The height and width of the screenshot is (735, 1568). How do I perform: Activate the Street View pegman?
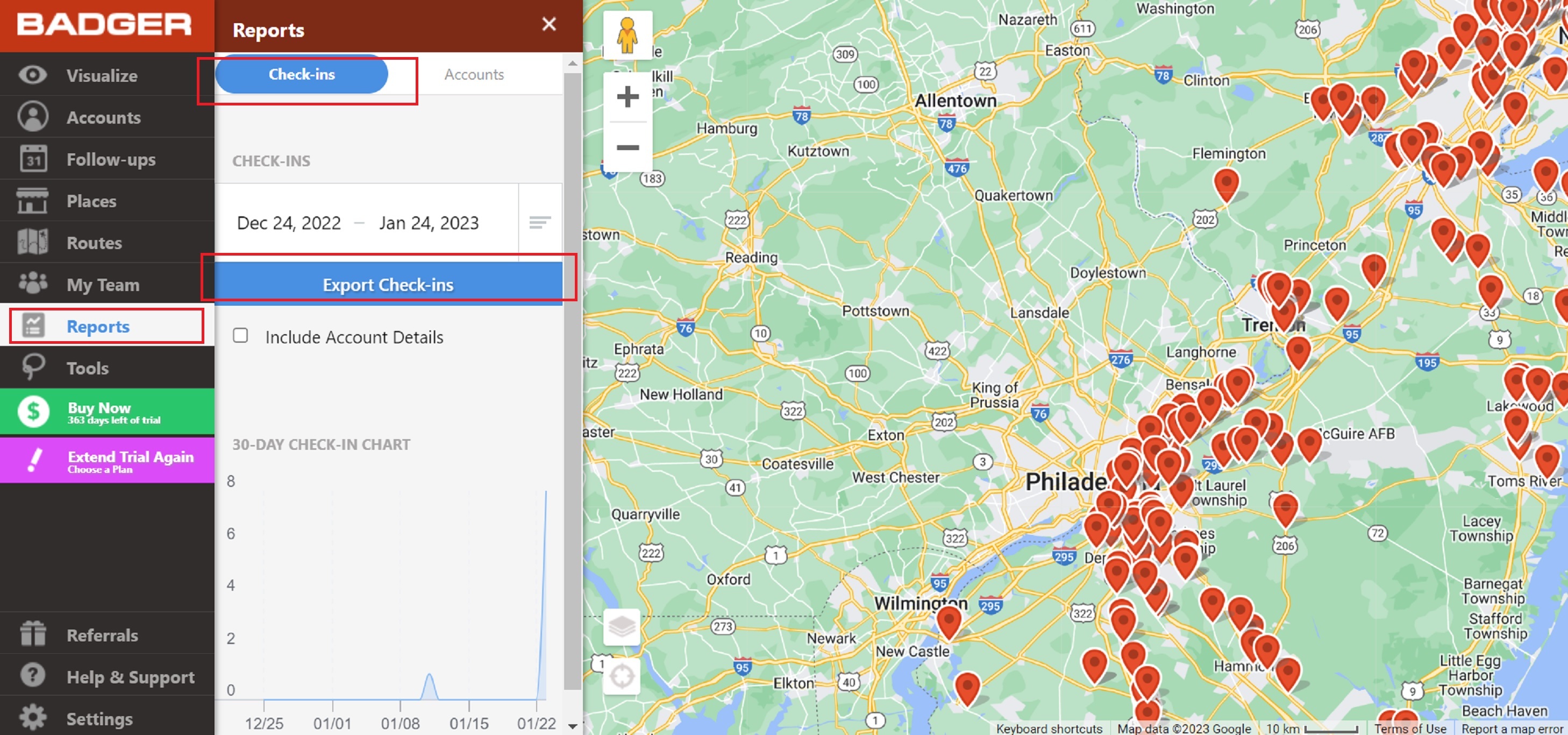626,36
